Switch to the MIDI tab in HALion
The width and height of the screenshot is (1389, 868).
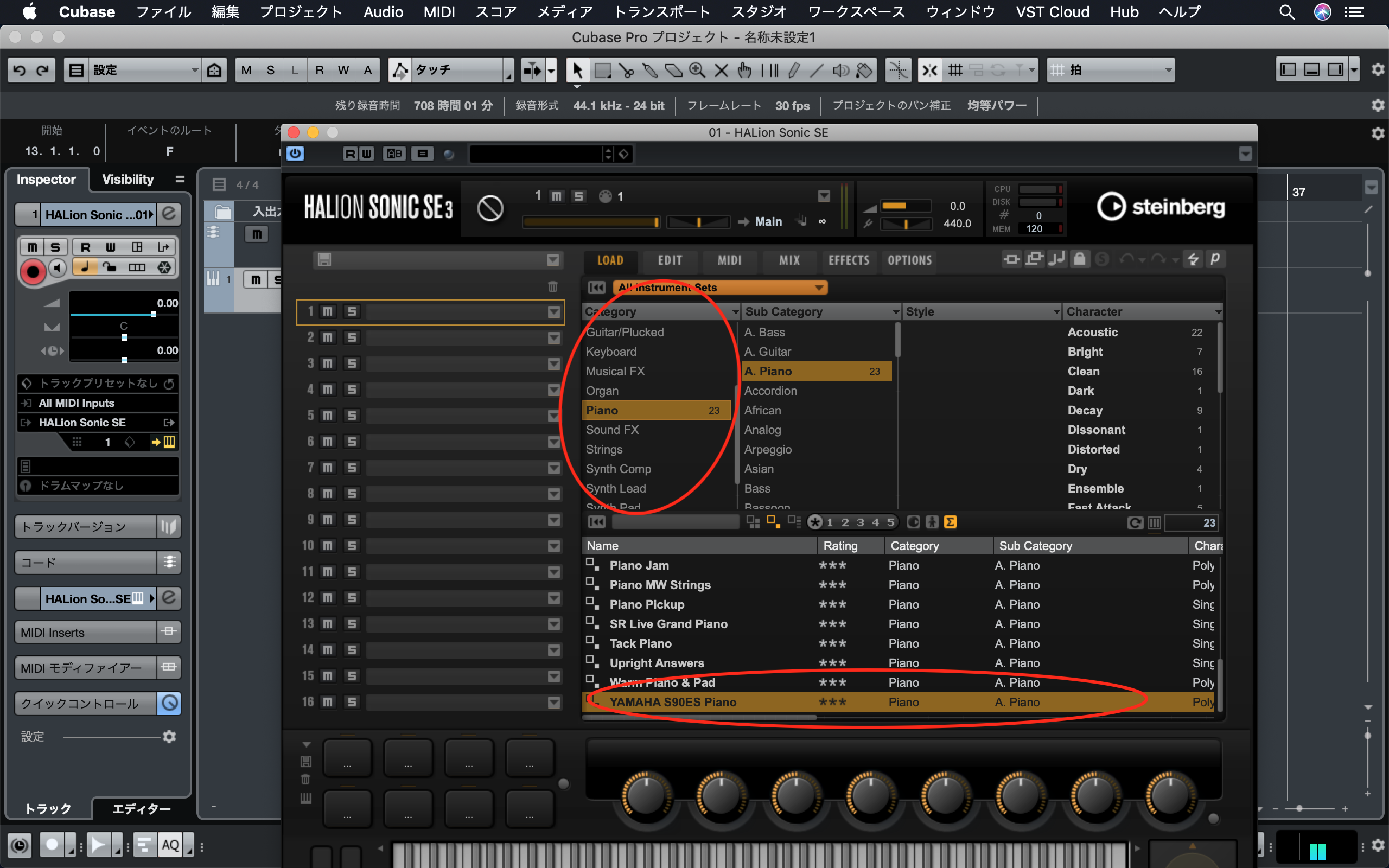pos(730,260)
